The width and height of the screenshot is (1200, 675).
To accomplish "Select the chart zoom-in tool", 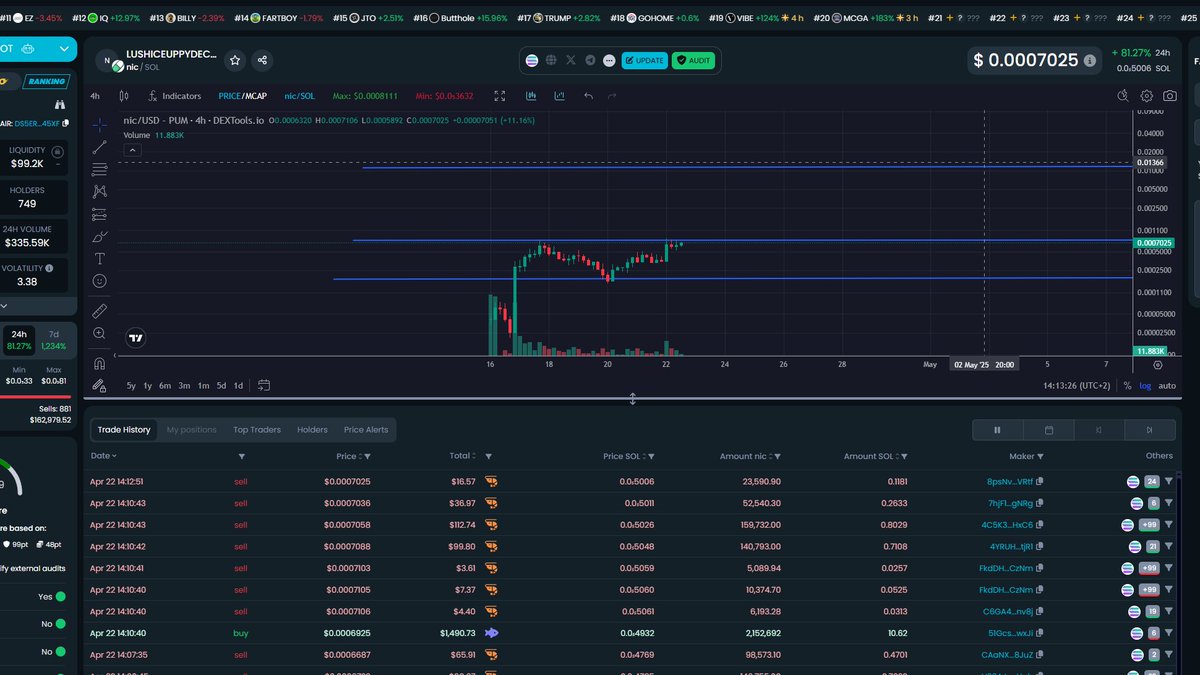I will click(99, 333).
